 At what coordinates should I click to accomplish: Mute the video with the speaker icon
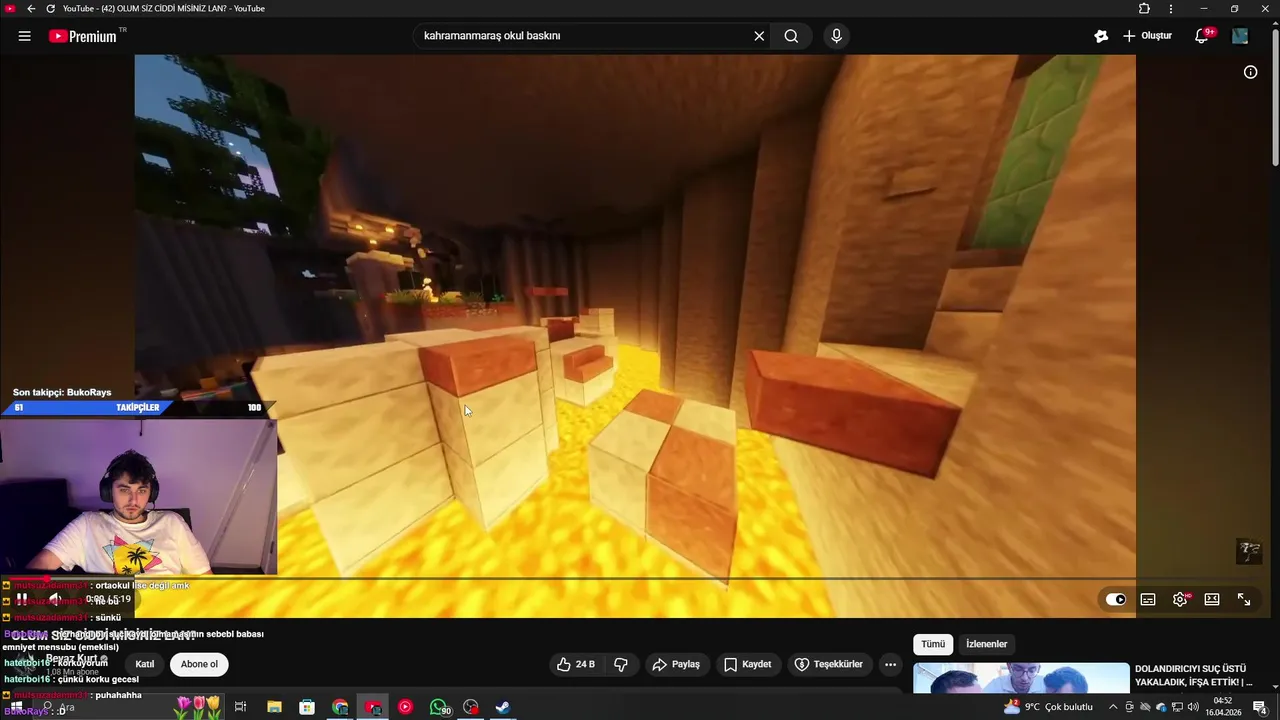55,599
